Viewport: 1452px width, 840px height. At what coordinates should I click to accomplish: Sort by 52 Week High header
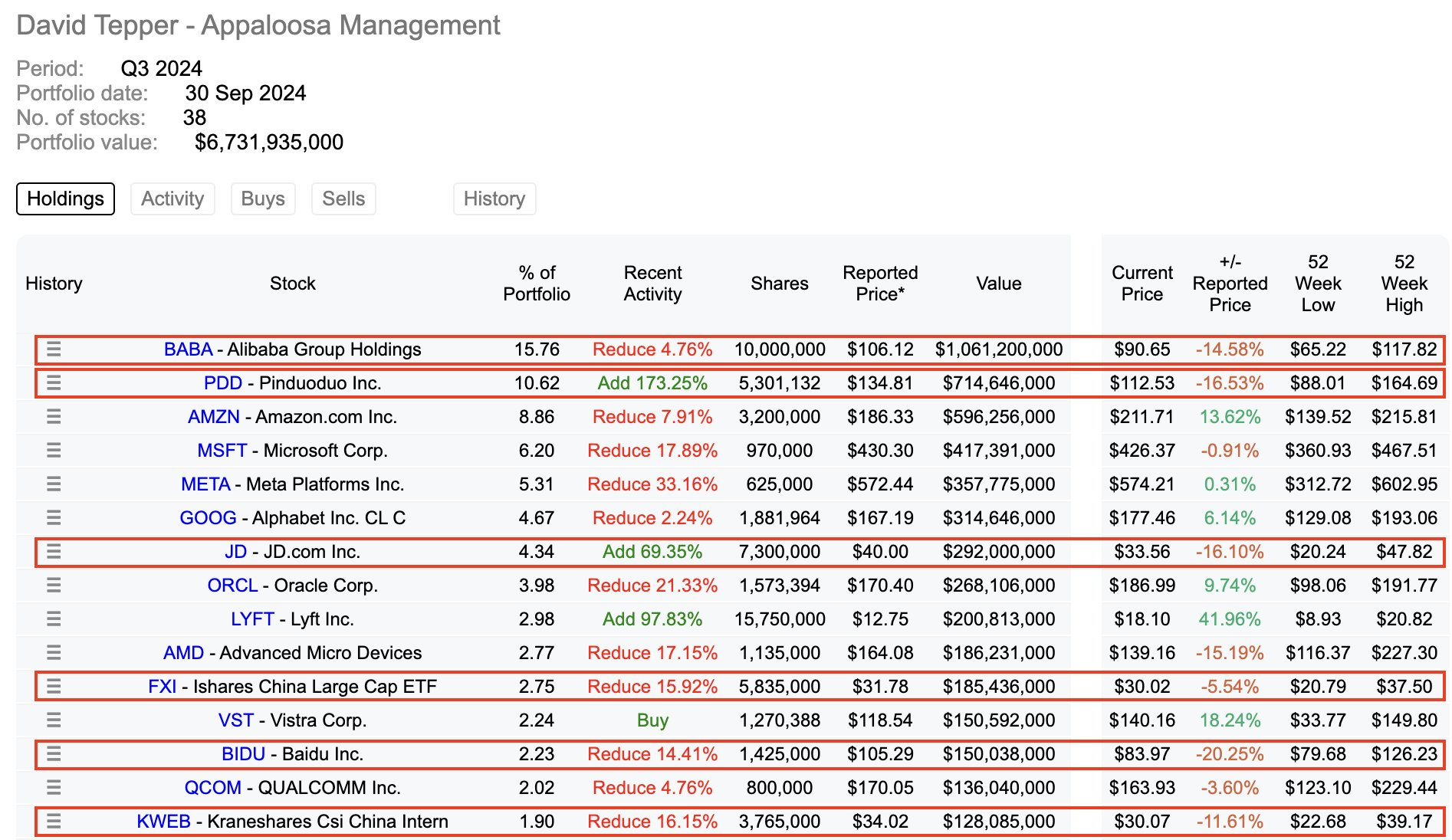1404,284
